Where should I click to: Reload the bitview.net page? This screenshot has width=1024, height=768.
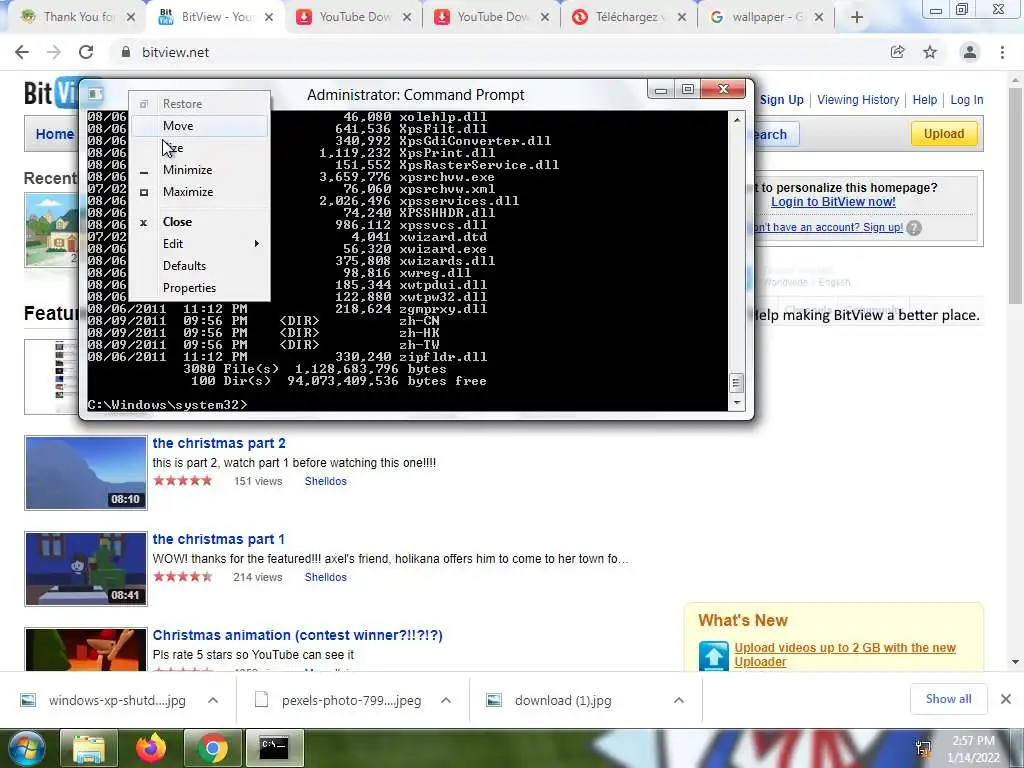click(x=86, y=52)
